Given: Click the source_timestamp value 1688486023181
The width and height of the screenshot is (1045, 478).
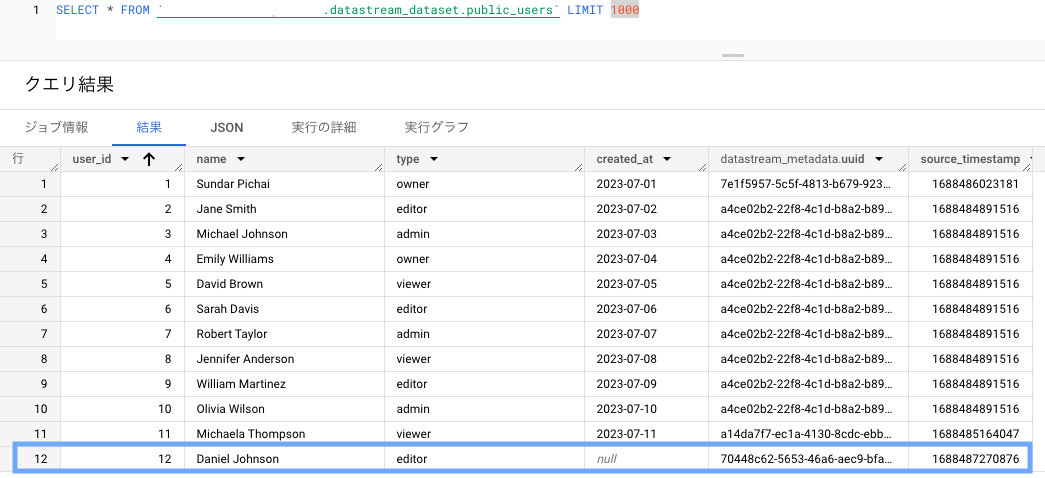Looking at the screenshot, I should coord(976,184).
